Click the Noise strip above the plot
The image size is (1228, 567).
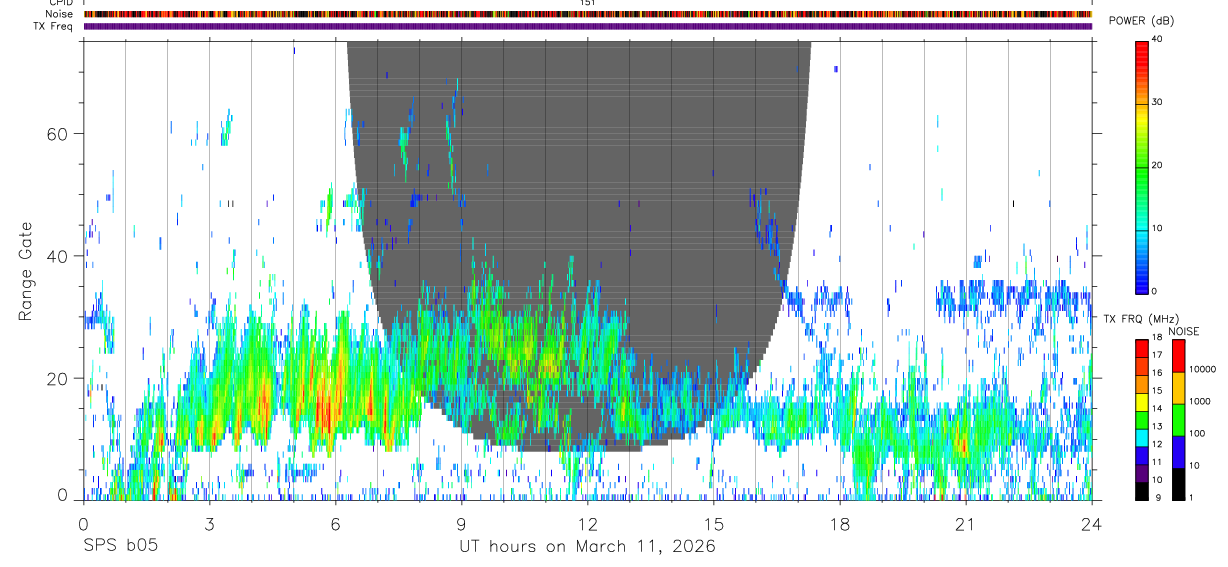(587, 14)
